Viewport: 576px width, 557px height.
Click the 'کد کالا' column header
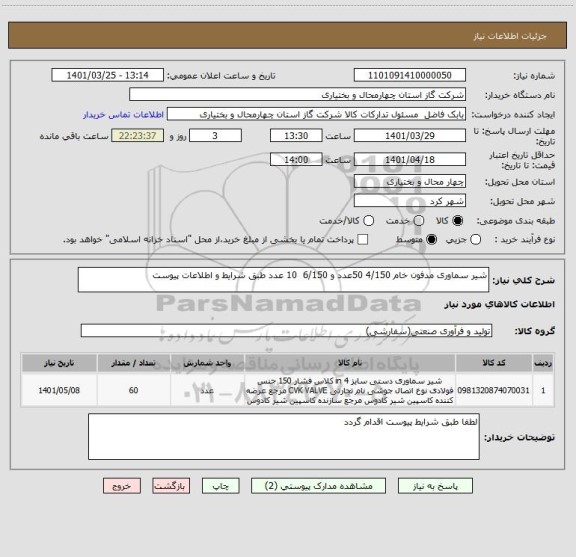coord(494,363)
